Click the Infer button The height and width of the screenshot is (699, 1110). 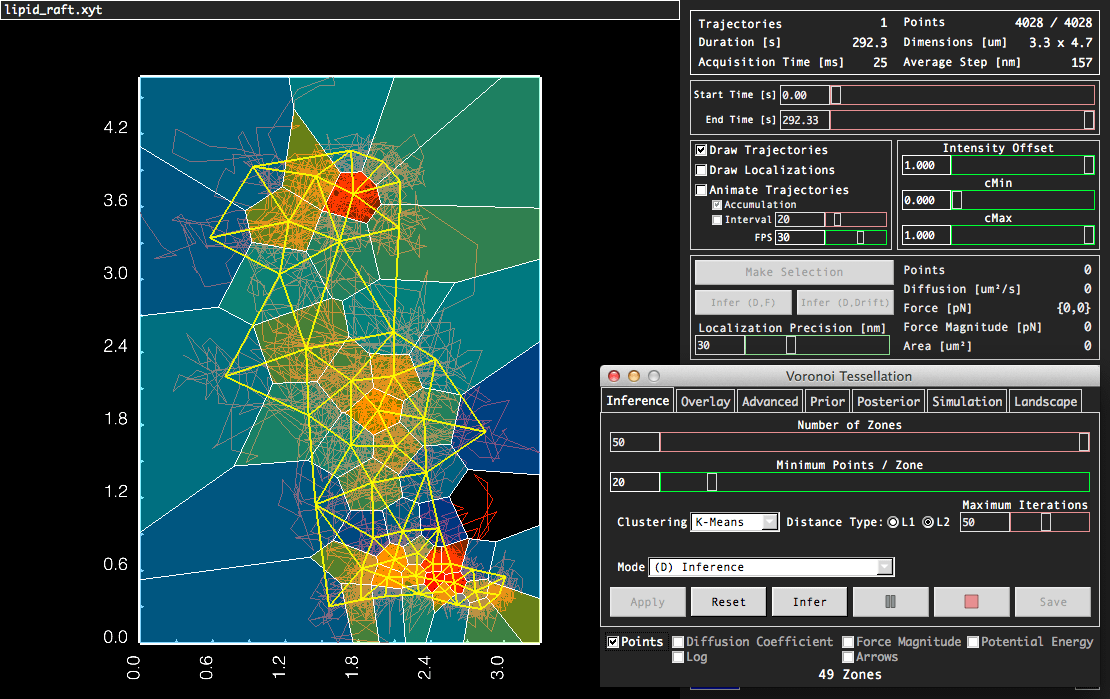pos(809,602)
